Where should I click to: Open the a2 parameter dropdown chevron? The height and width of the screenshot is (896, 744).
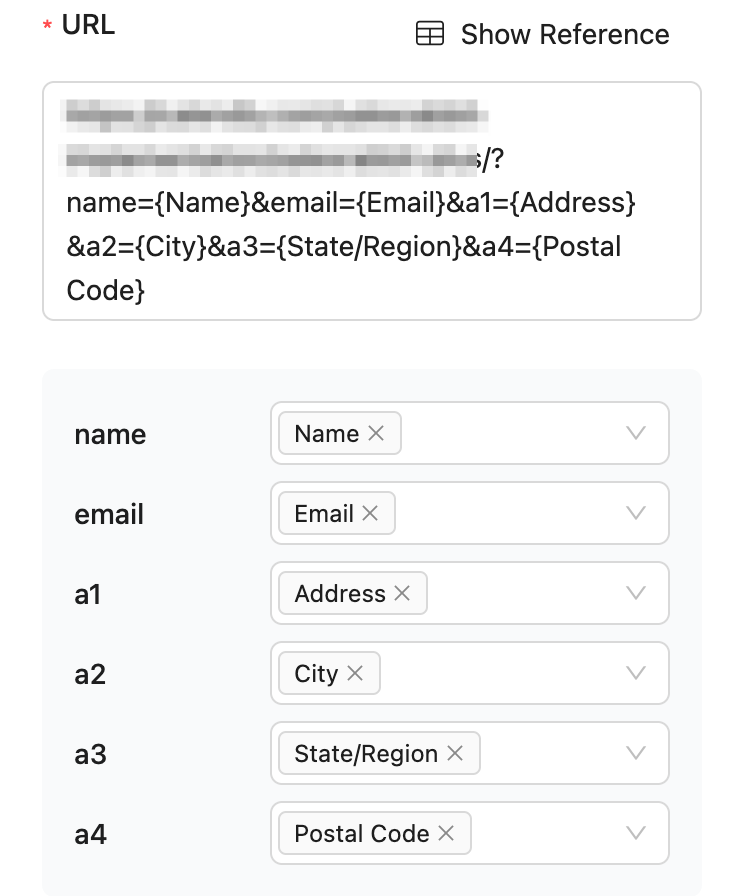coord(636,673)
